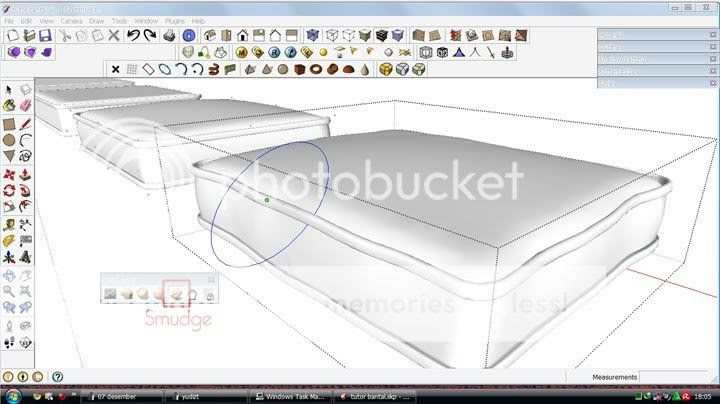Open the Camera menu
The height and width of the screenshot is (404, 720).
coord(71,21)
